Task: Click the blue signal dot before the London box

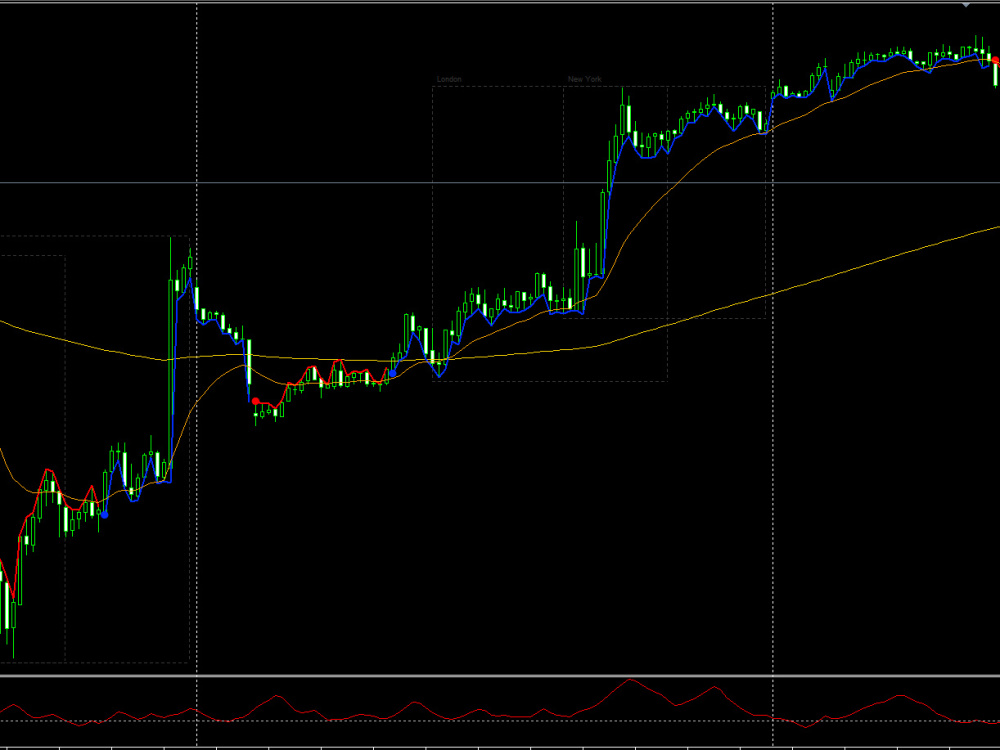Action: [393, 374]
